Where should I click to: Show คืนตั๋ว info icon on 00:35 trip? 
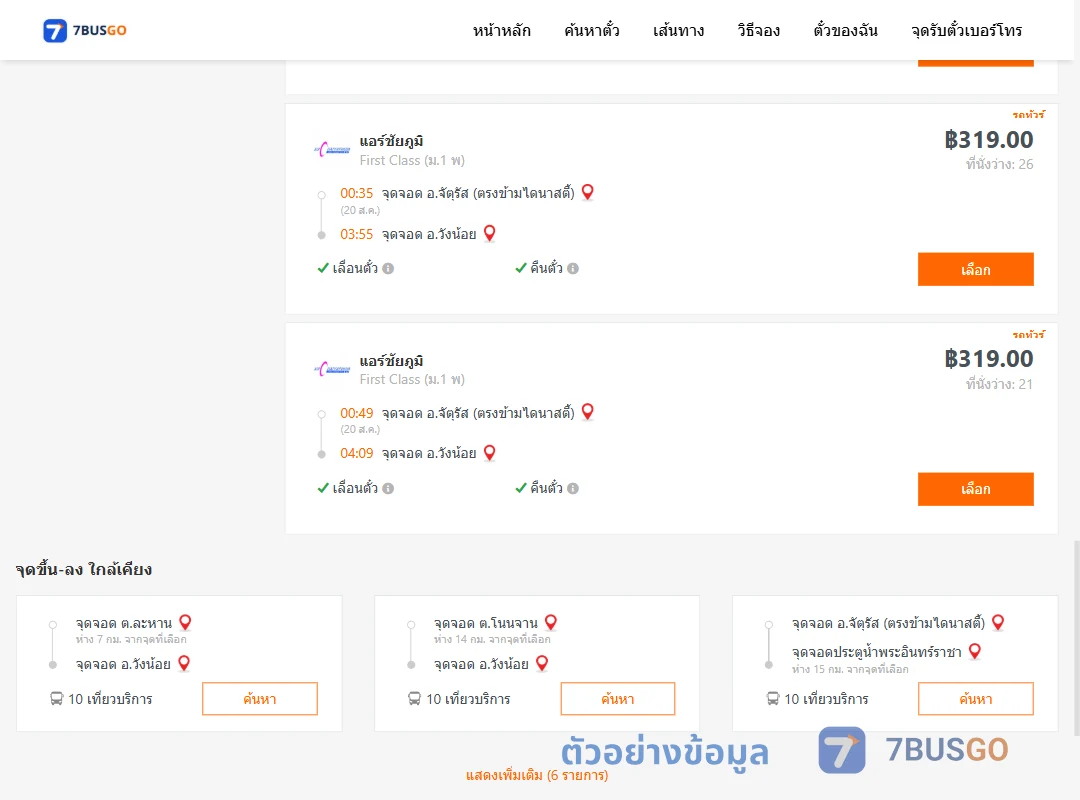tap(573, 269)
